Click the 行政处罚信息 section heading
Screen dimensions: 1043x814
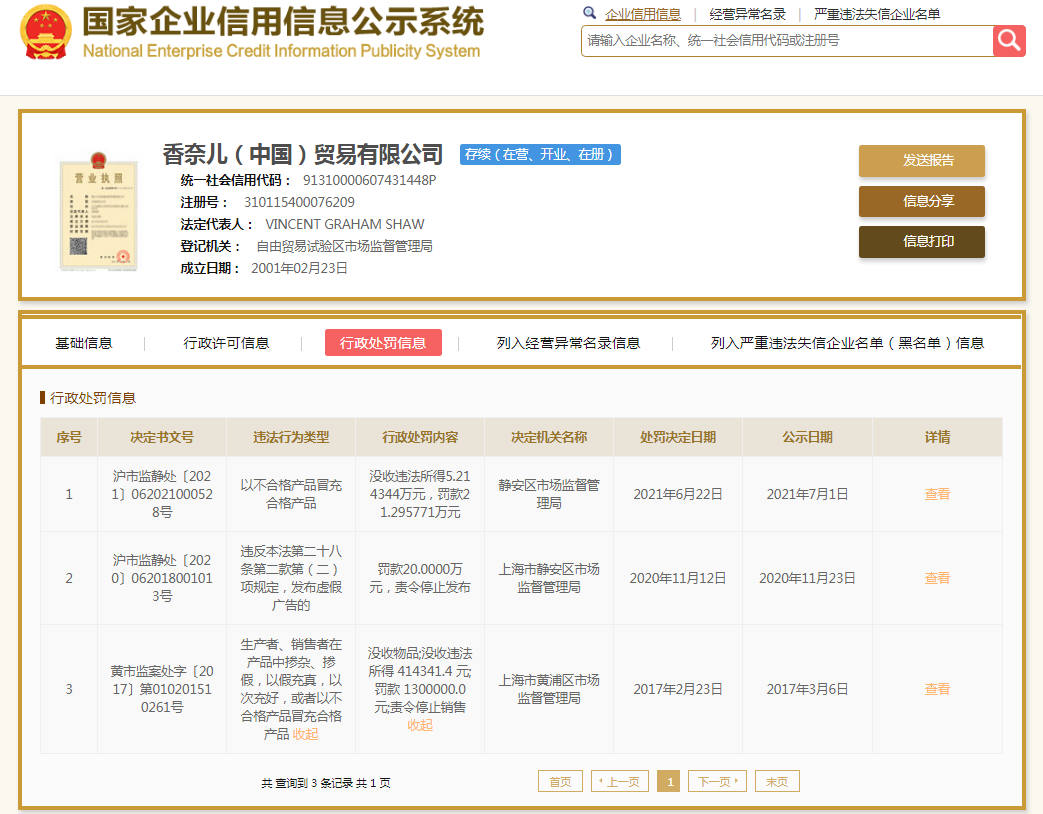coord(92,398)
